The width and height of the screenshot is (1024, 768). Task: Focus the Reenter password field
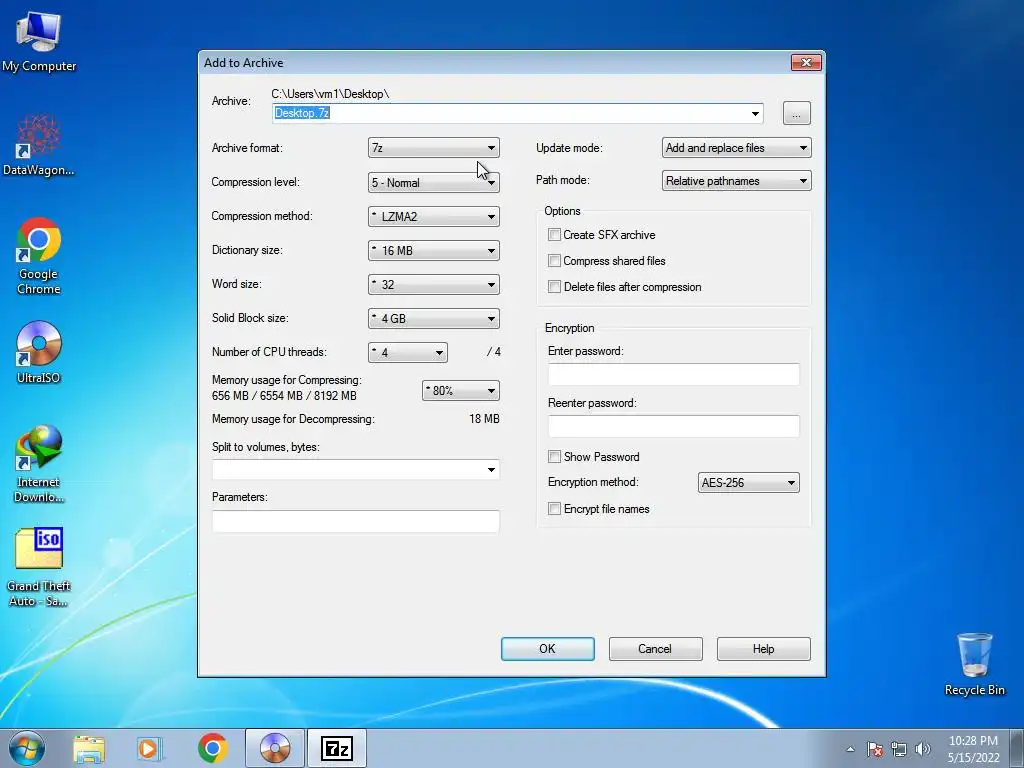point(673,426)
